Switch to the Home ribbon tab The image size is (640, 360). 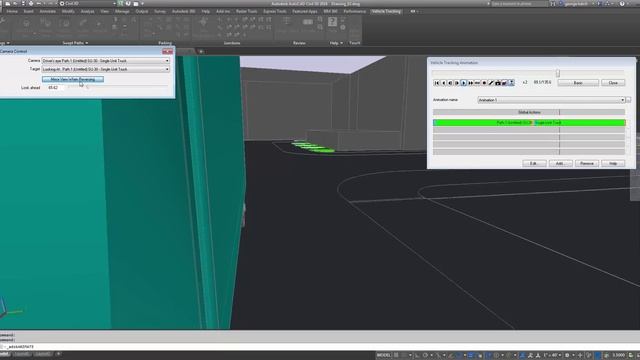tap(12, 11)
